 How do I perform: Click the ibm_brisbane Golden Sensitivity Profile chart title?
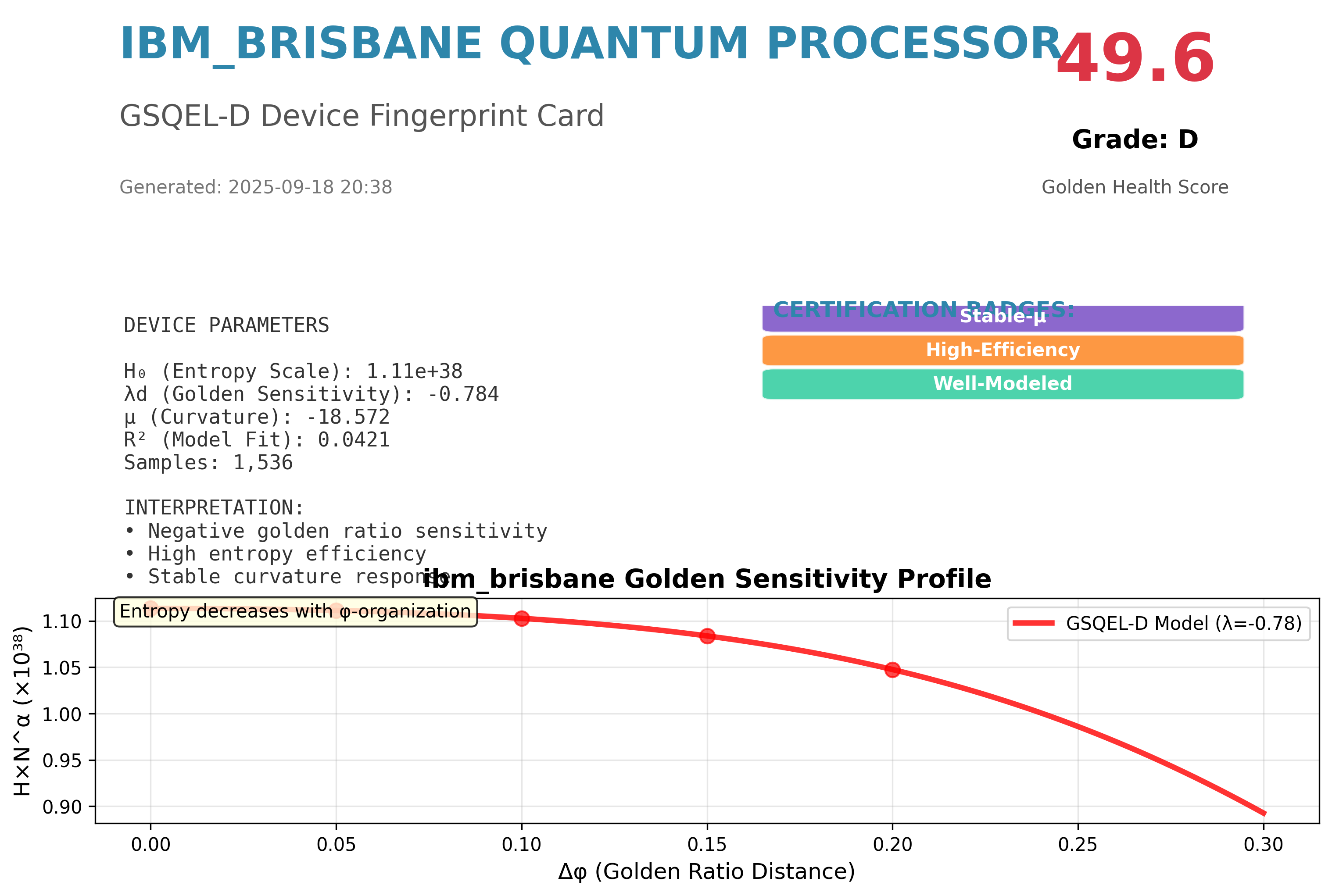click(x=707, y=579)
